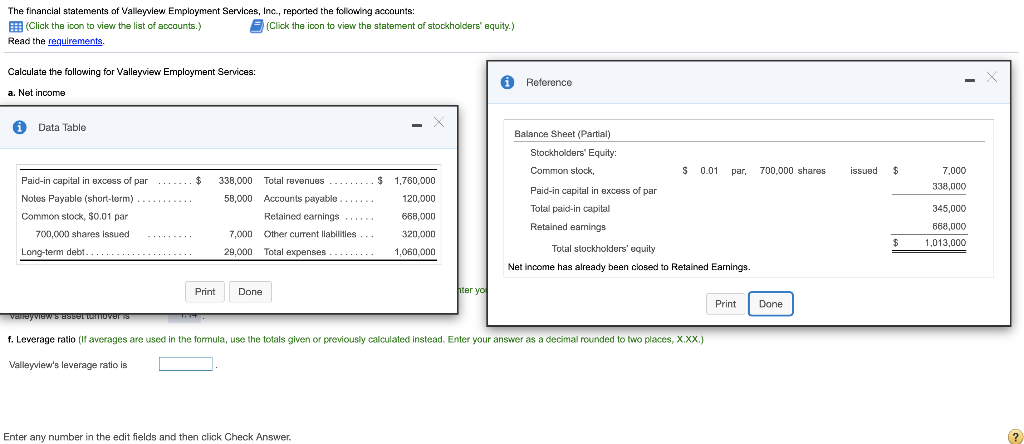Image resolution: width=1024 pixels, height=444 pixels.
Task: Click the Common stock 7,000 amount in Reference
Action: tap(954, 171)
